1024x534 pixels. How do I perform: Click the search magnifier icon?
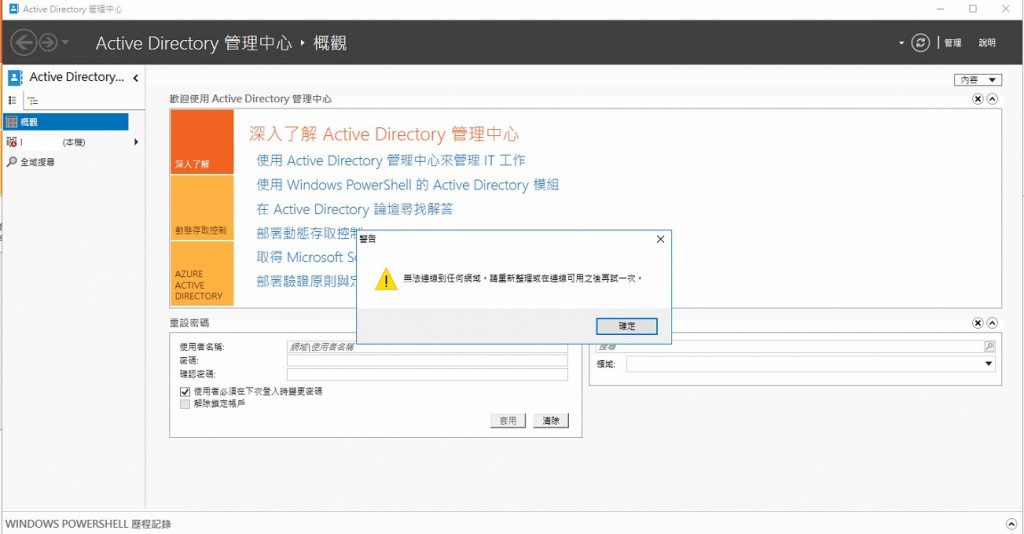989,347
